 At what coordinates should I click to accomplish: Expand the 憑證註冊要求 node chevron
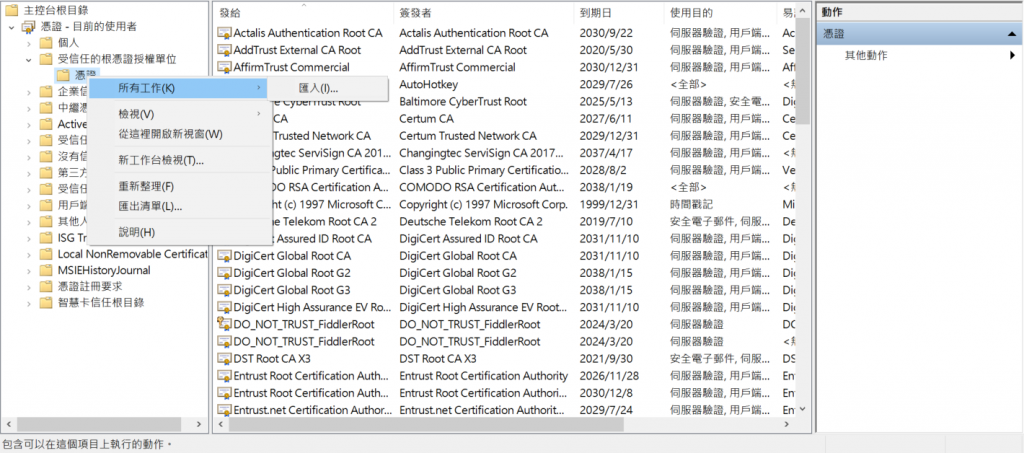[29, 287]
